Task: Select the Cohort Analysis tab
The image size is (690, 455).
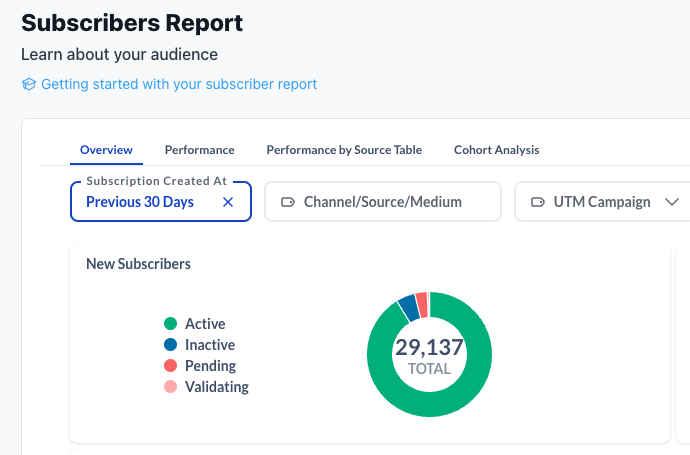Action: point(496,150)
